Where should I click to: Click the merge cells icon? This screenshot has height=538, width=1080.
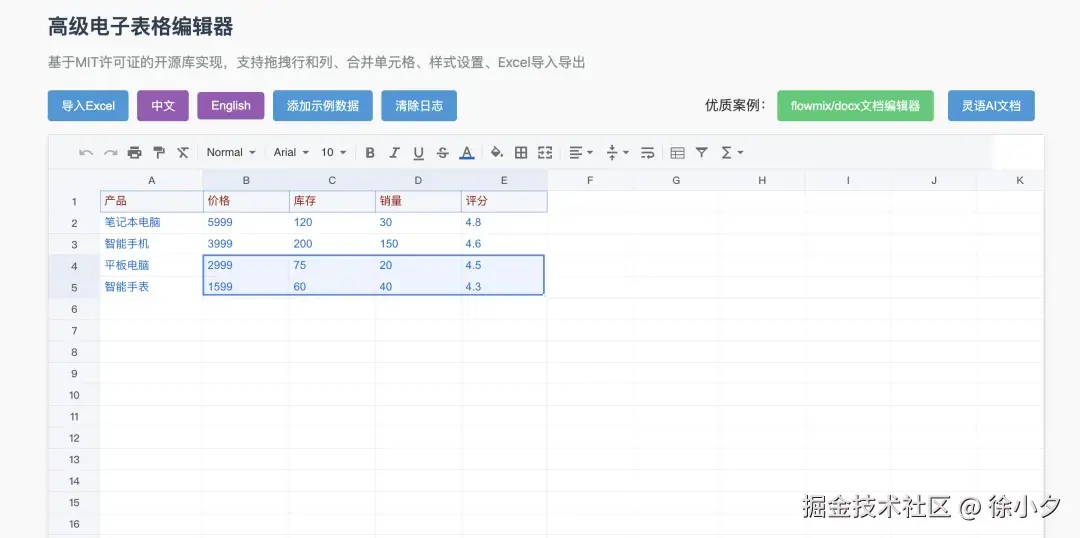pyautogui.click(x=545, y=153)
